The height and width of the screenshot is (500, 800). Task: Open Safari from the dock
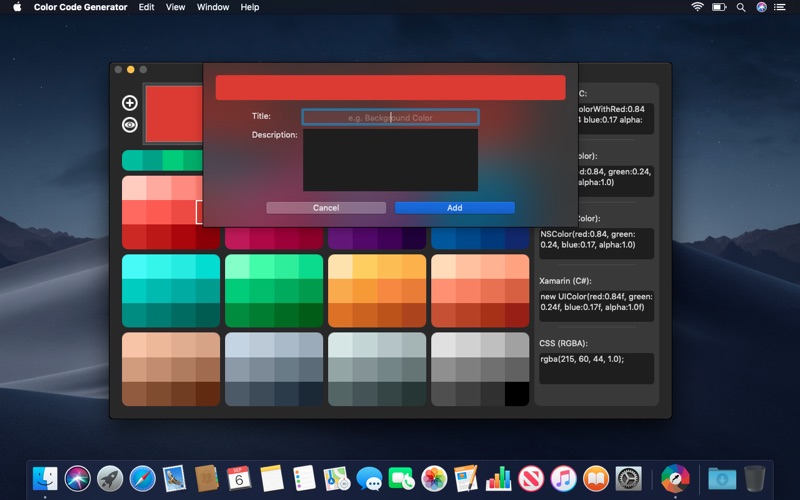142,479
